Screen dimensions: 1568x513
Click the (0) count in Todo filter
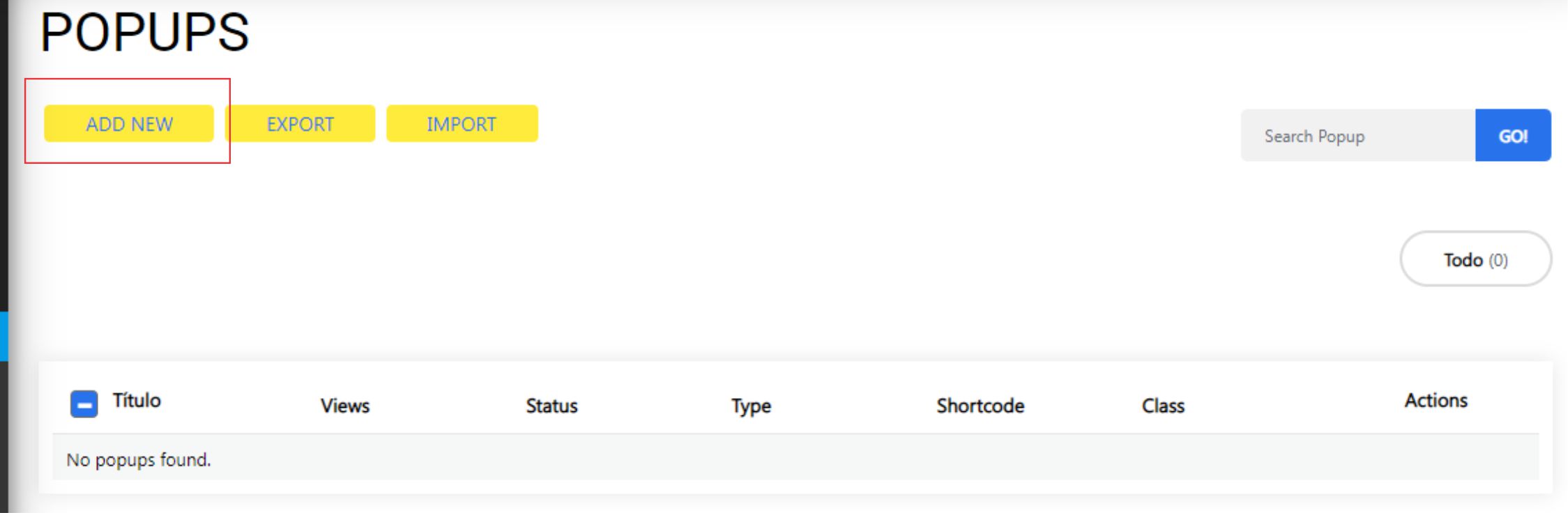1498,260
